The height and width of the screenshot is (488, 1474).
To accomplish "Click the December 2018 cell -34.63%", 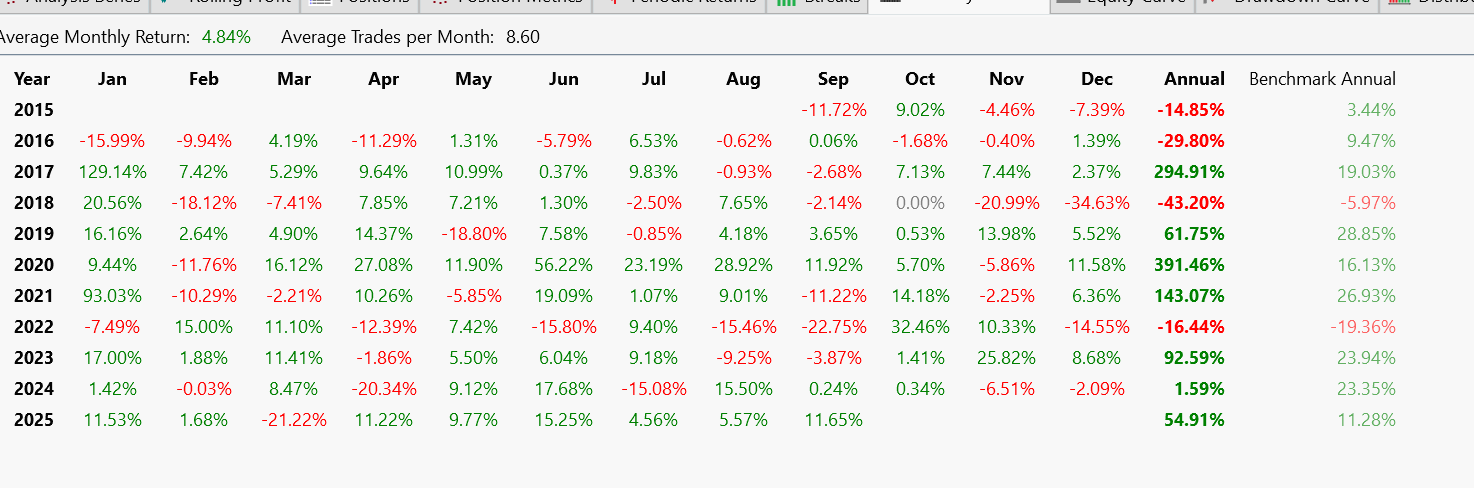I will [1096, 203].
